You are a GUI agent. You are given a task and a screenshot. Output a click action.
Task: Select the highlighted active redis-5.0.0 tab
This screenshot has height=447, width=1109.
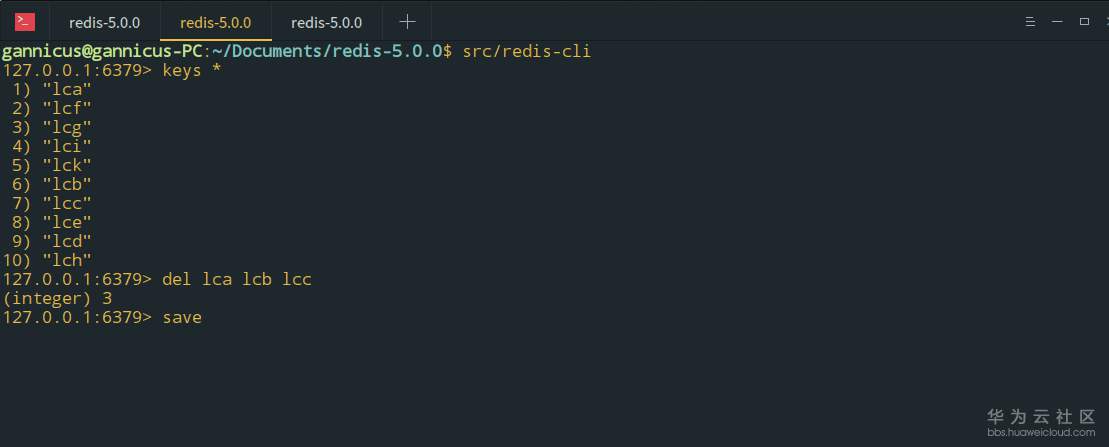pyautogui.click(x=215, y=22)
